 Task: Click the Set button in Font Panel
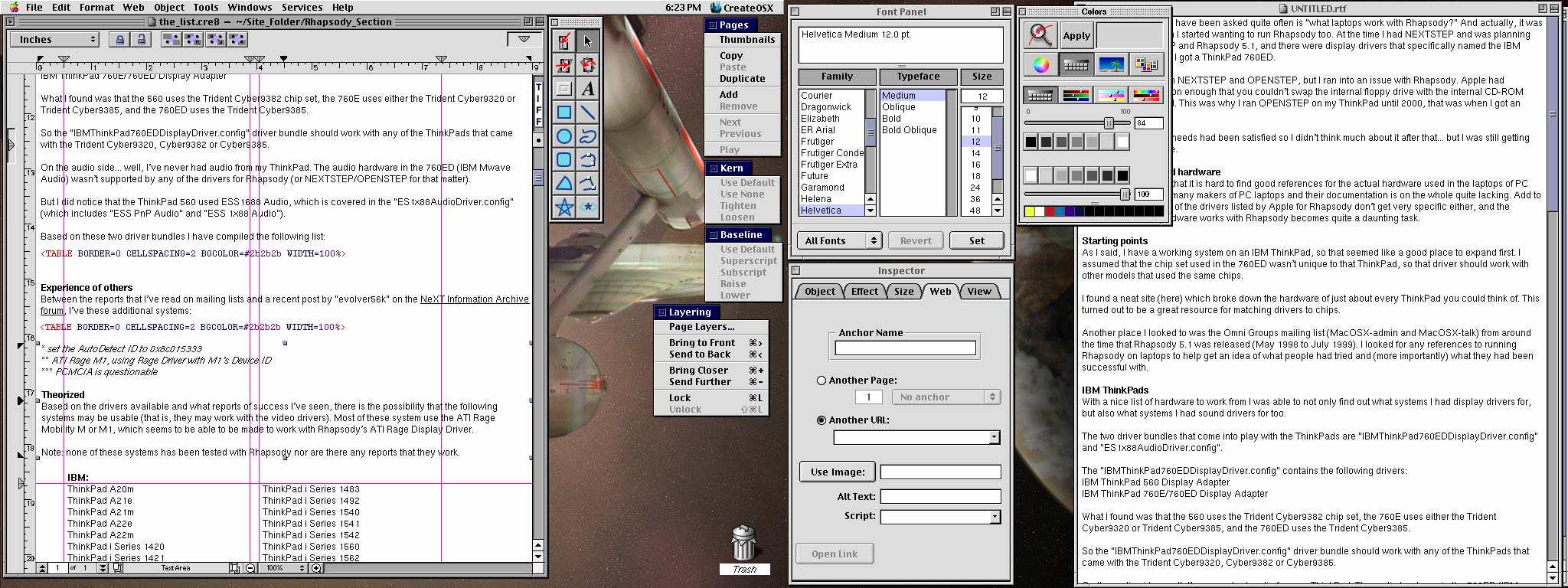coord(977,240)
